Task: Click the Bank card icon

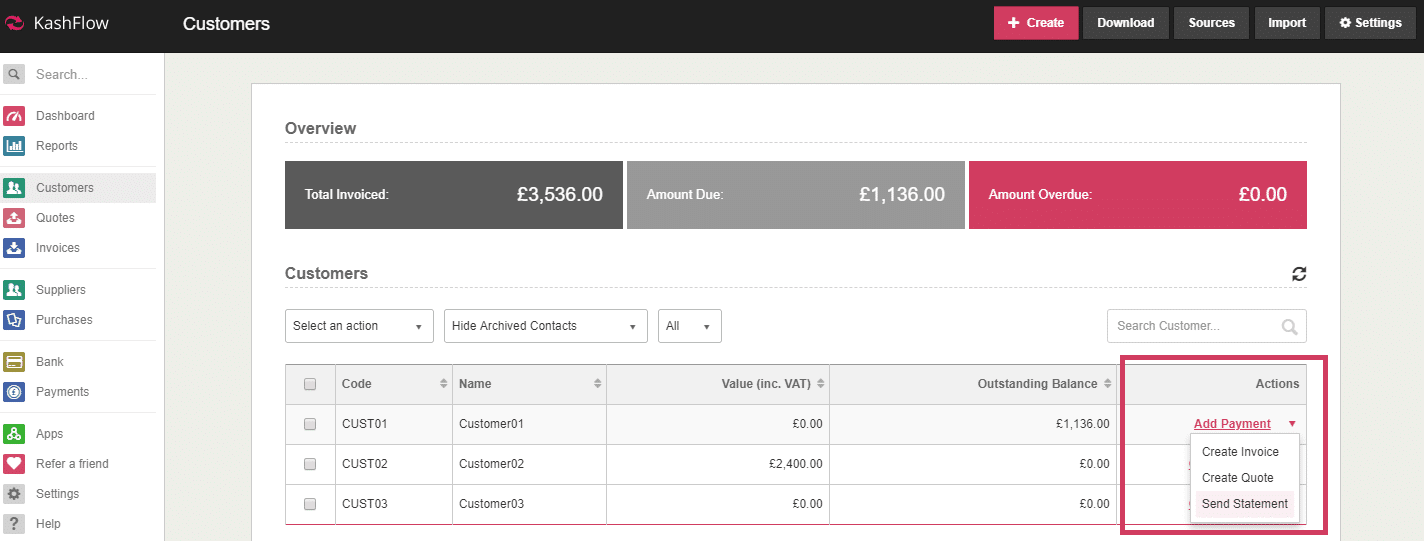Action: [14, 362]
